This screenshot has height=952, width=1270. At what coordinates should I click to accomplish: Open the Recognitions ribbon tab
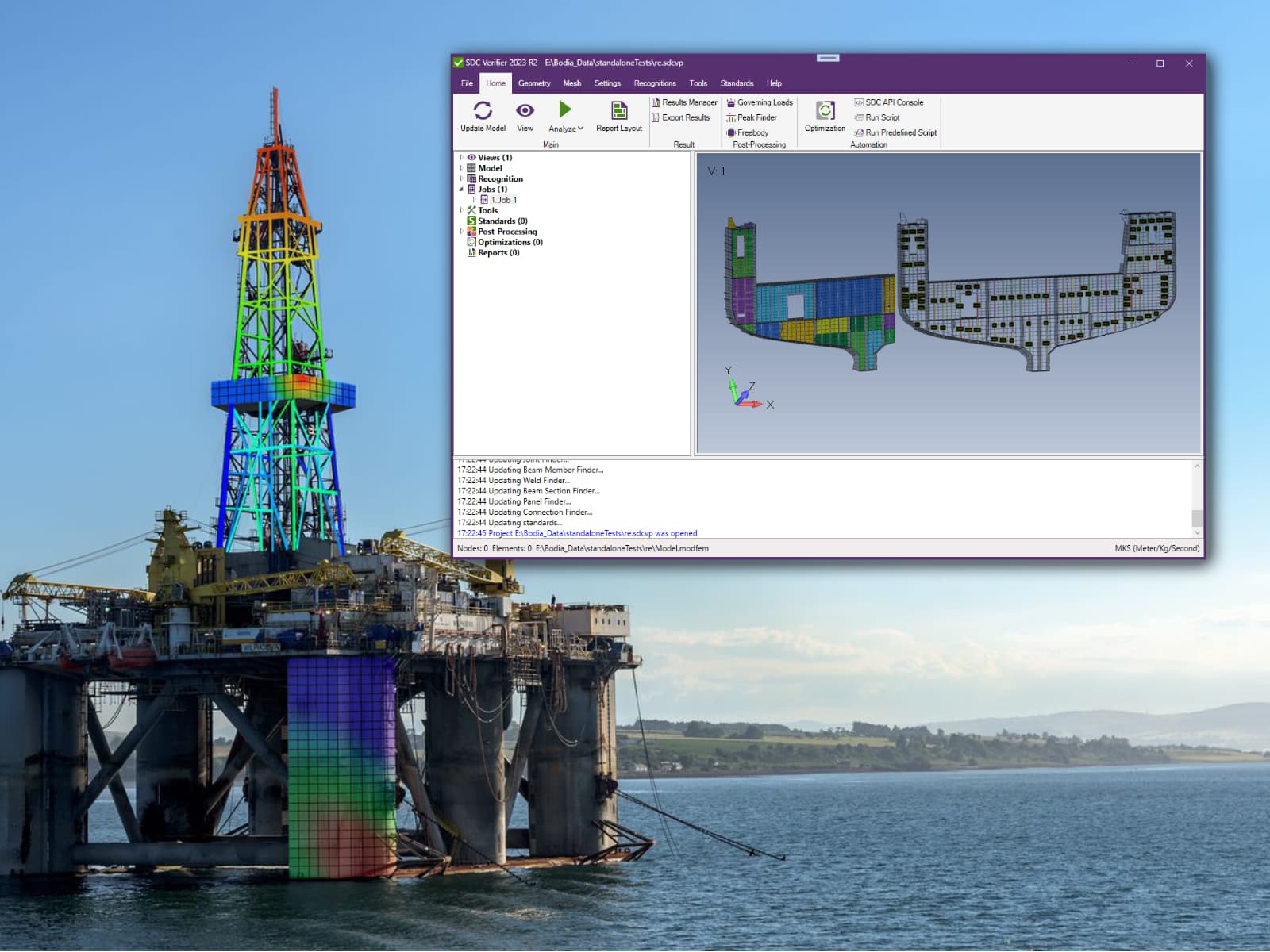655,83
